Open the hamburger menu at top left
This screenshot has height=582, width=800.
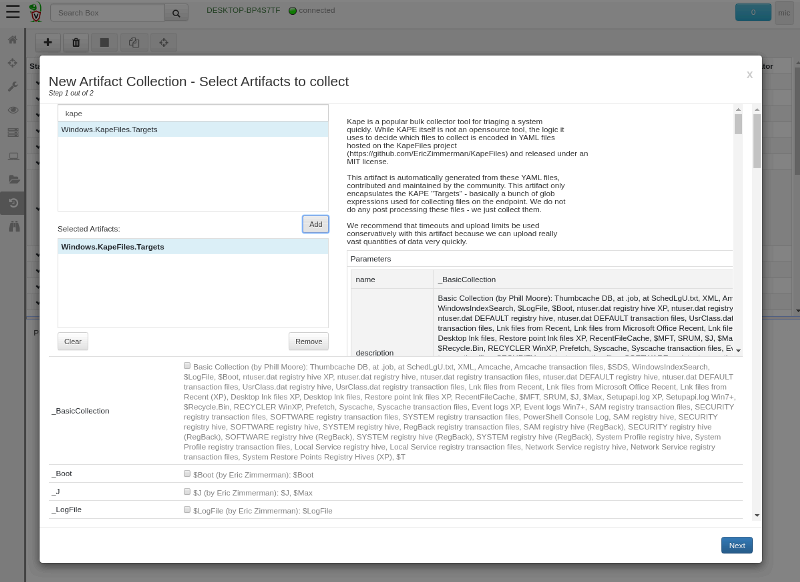(x=11, y=11)
